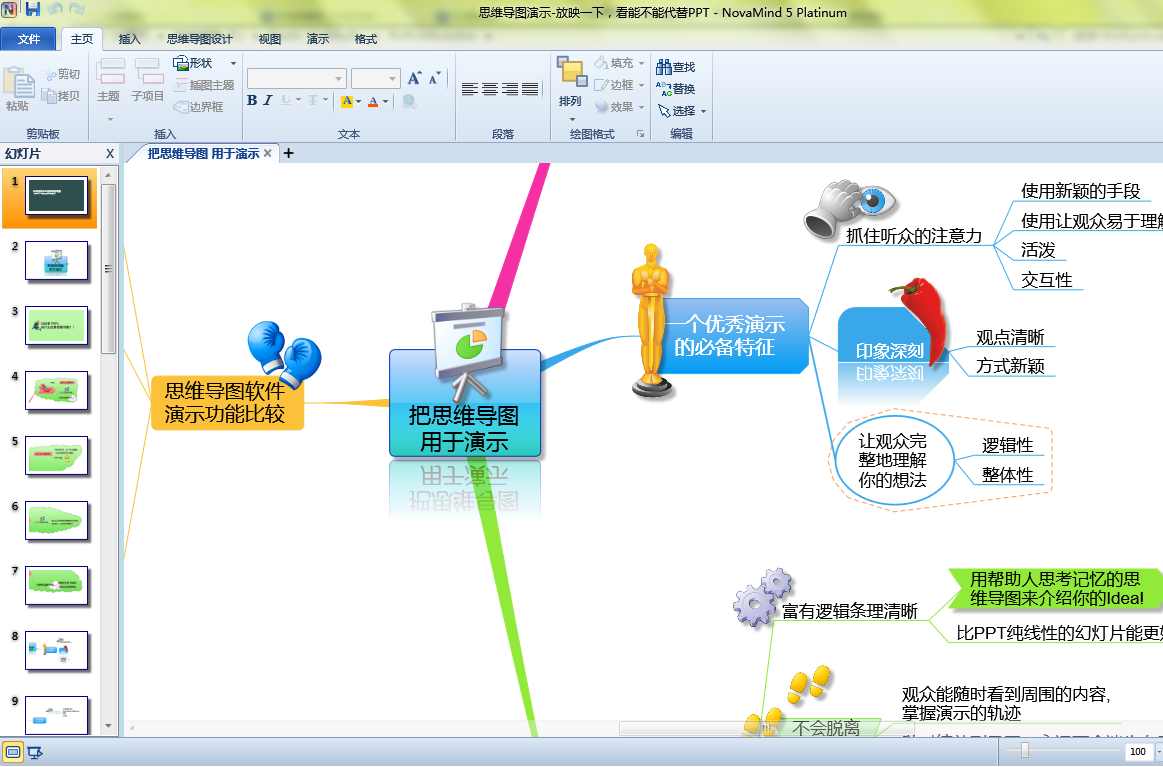
Task: Click the presentation mode icon in status bar
Action: point(35,752)
